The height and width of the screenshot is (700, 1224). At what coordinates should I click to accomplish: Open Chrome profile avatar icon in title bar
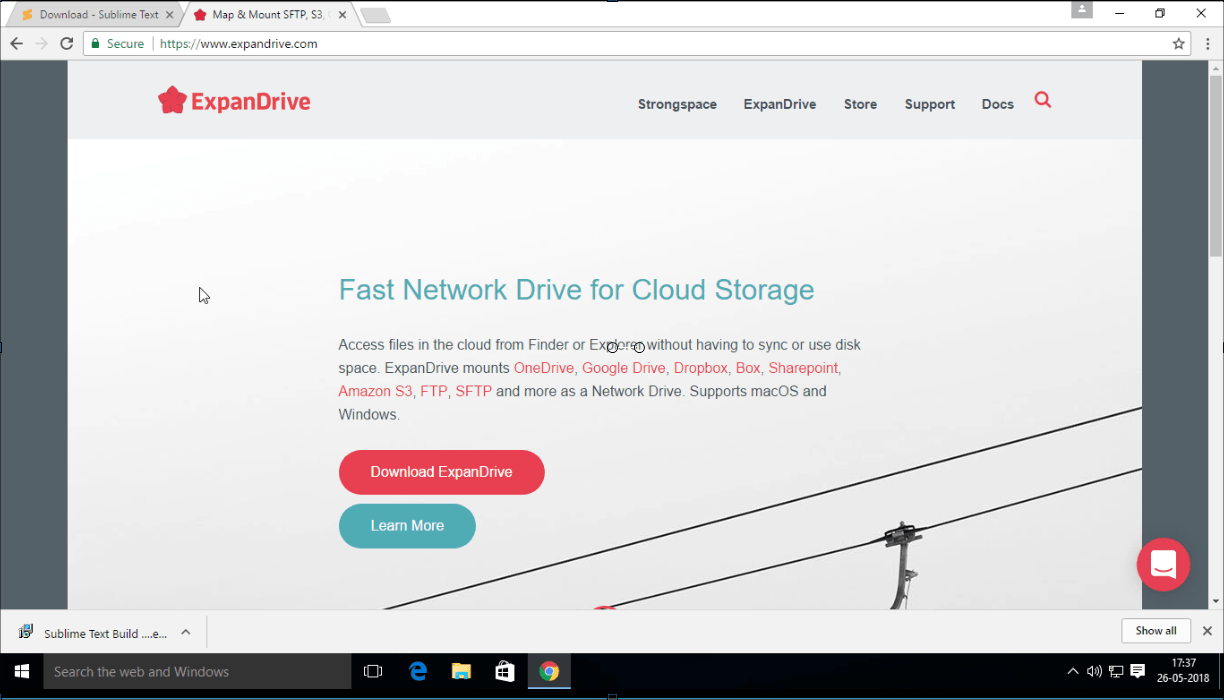(1082, 10)
